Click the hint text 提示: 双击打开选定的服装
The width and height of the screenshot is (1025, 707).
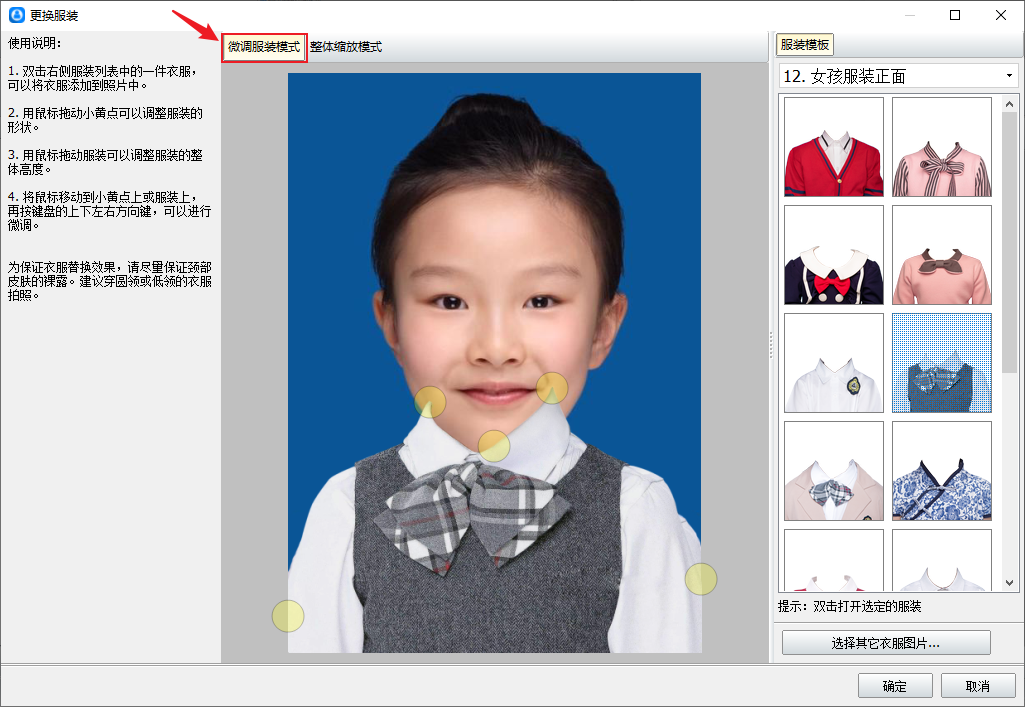click(x=849, y=606)
